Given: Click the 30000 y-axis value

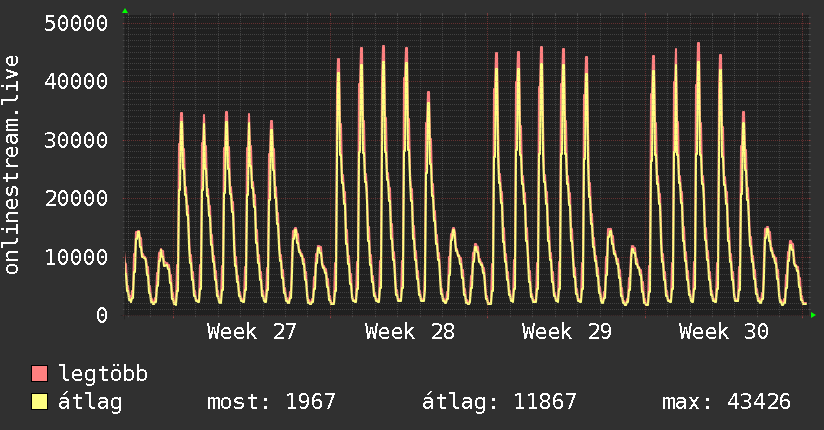Looking at the screenshot, I should [76, 140].
